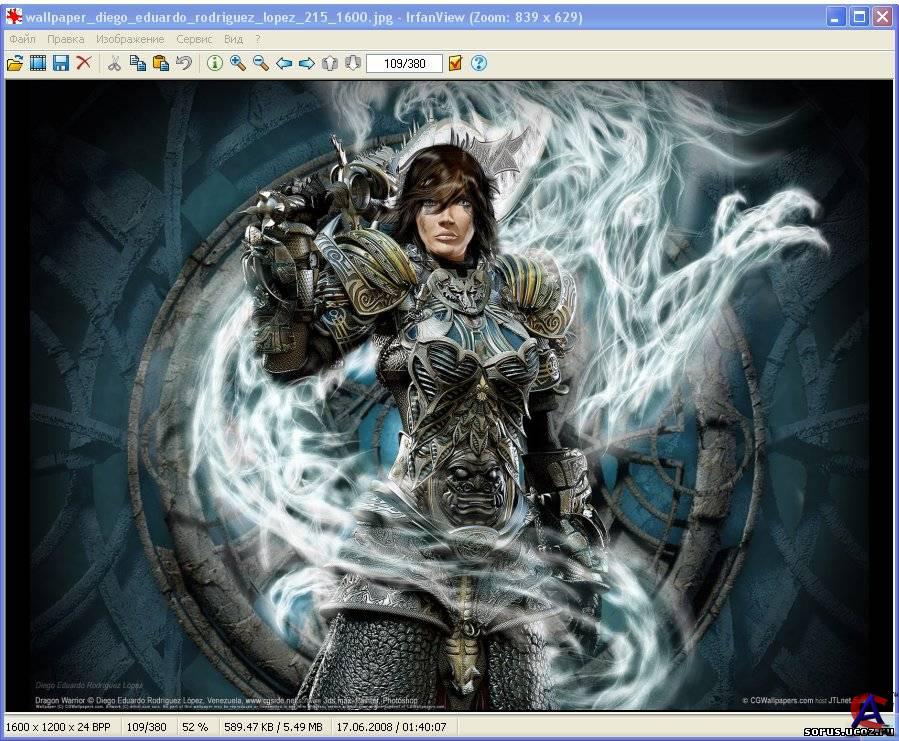This screenshot has width=899, height=741.
Task: Open the Сервис menu
Action: click(194, 39)
